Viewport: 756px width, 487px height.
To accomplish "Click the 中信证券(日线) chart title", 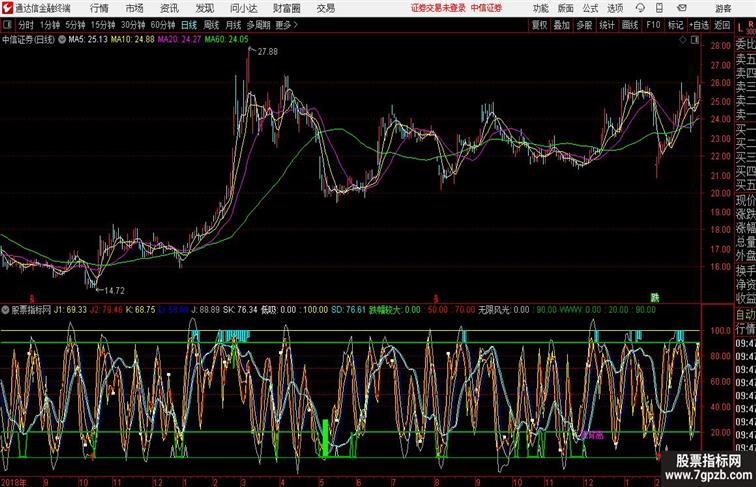I will [x=28, y=40].
